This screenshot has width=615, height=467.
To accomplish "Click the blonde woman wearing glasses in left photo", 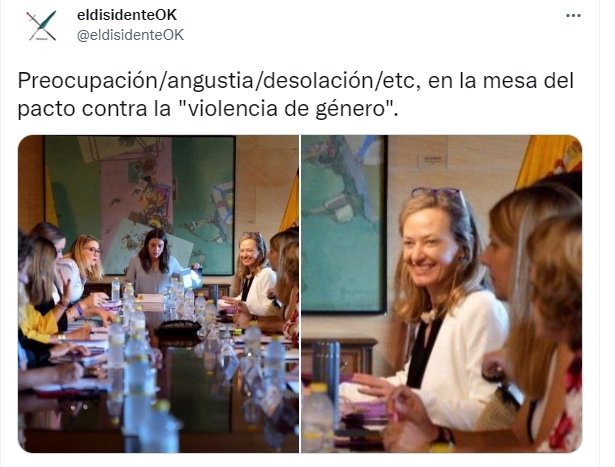I will pos(87,263).
